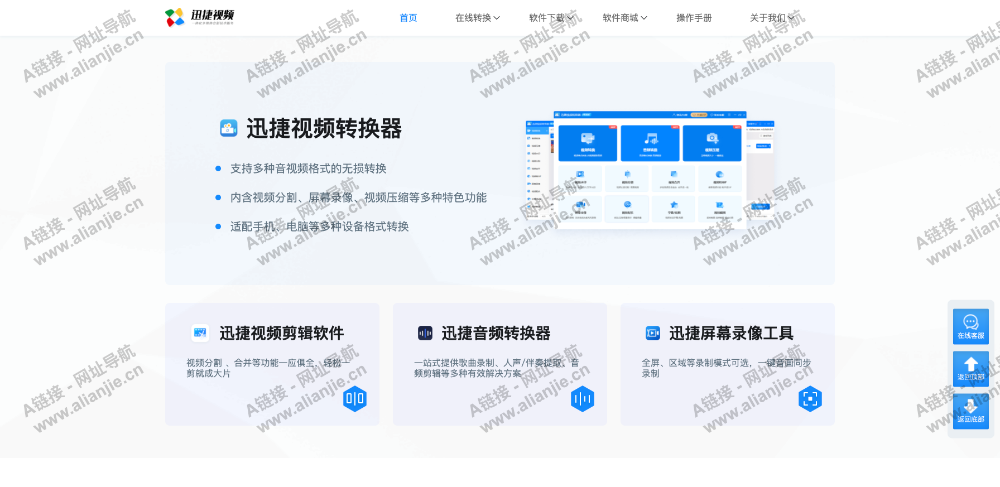Image resolution: width=1000 pixels, height=487 pixels.
Task: Click the video converter software screenshot
Action: [x=649, y=170]
